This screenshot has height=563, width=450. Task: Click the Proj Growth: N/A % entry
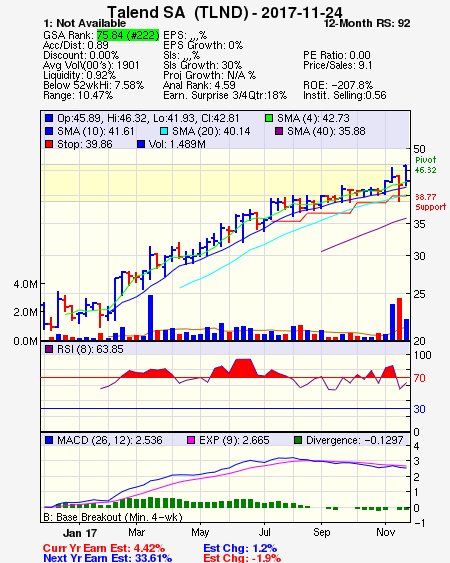click(209, 75)
